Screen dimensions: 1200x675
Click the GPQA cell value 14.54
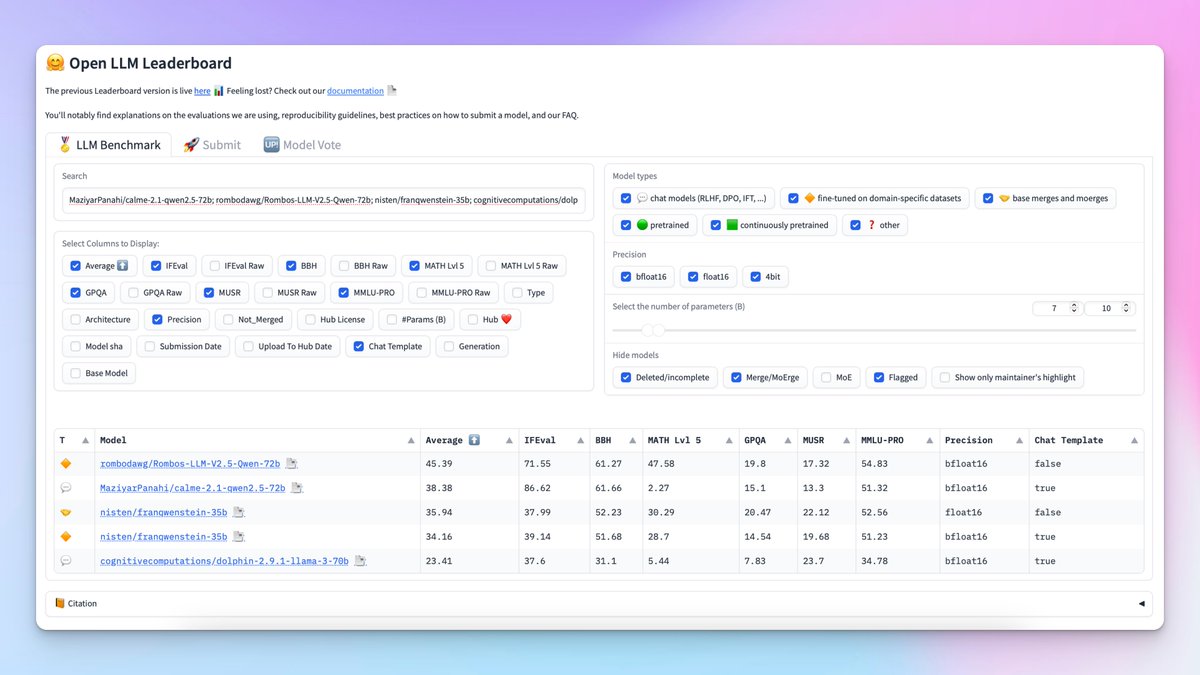(x=757, y=537)
